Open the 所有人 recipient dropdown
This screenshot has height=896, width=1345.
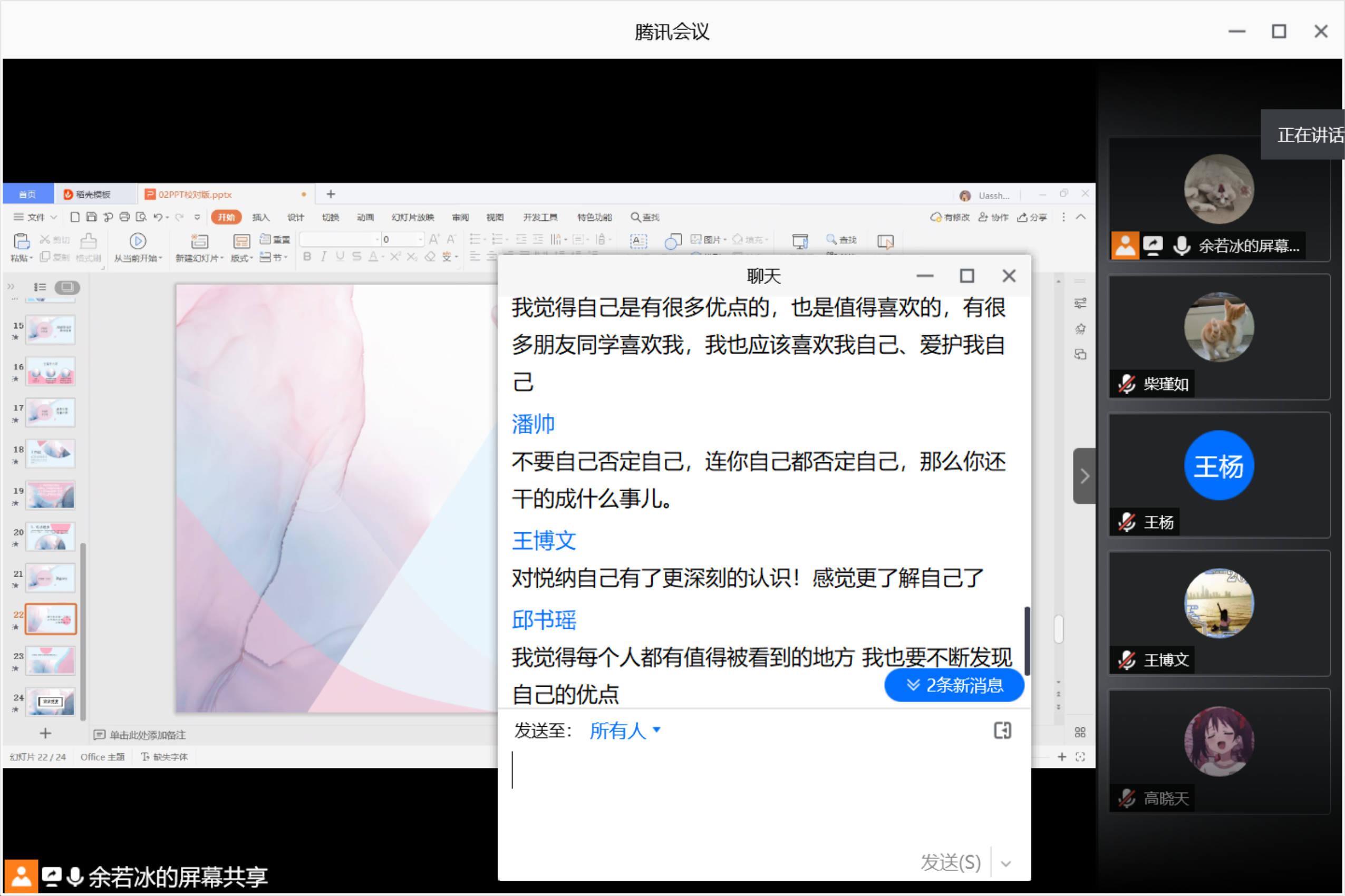(x=624, y=731)
